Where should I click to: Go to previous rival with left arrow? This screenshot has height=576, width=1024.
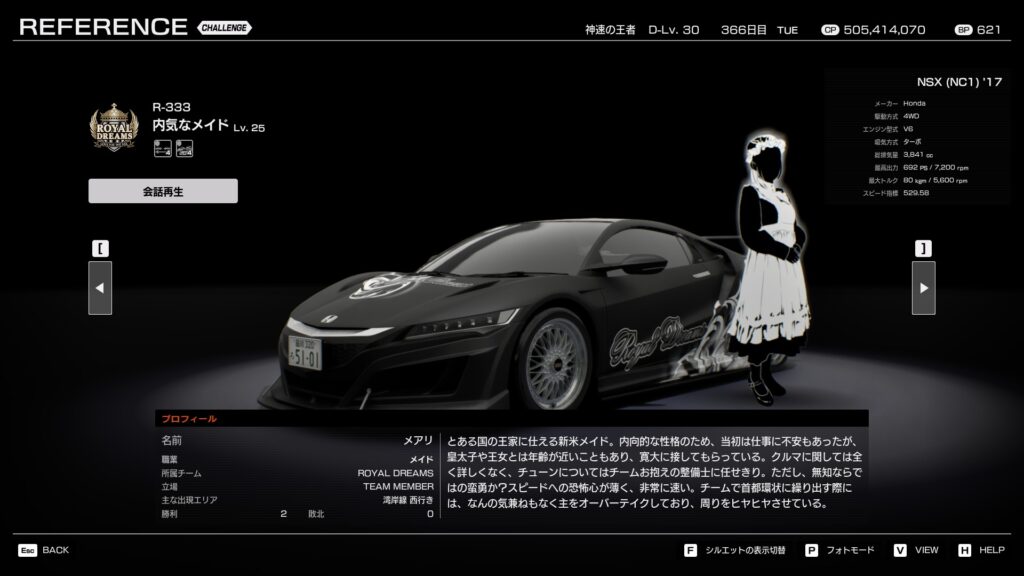point(100,288)
